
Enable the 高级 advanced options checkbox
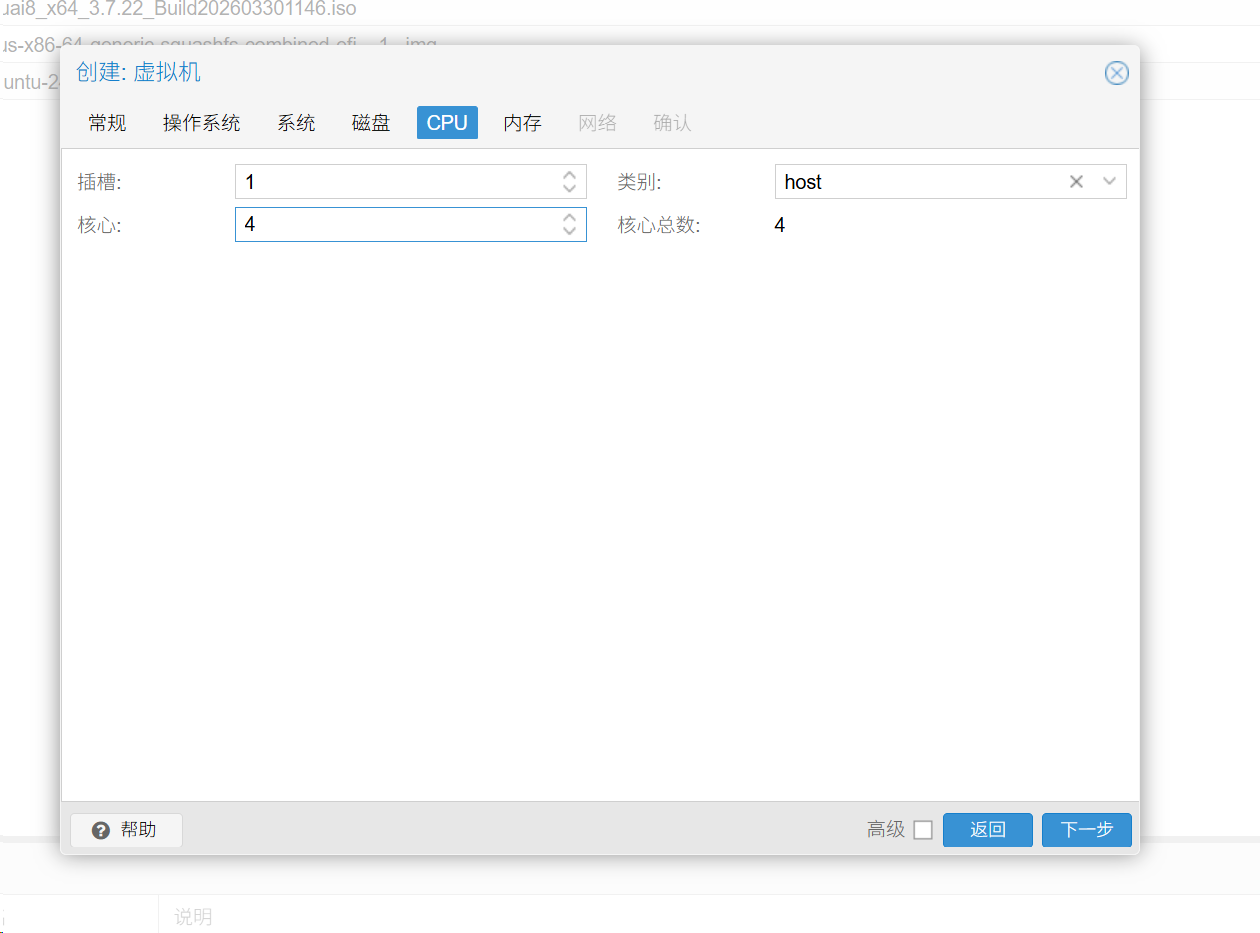(x=923, y=830)
